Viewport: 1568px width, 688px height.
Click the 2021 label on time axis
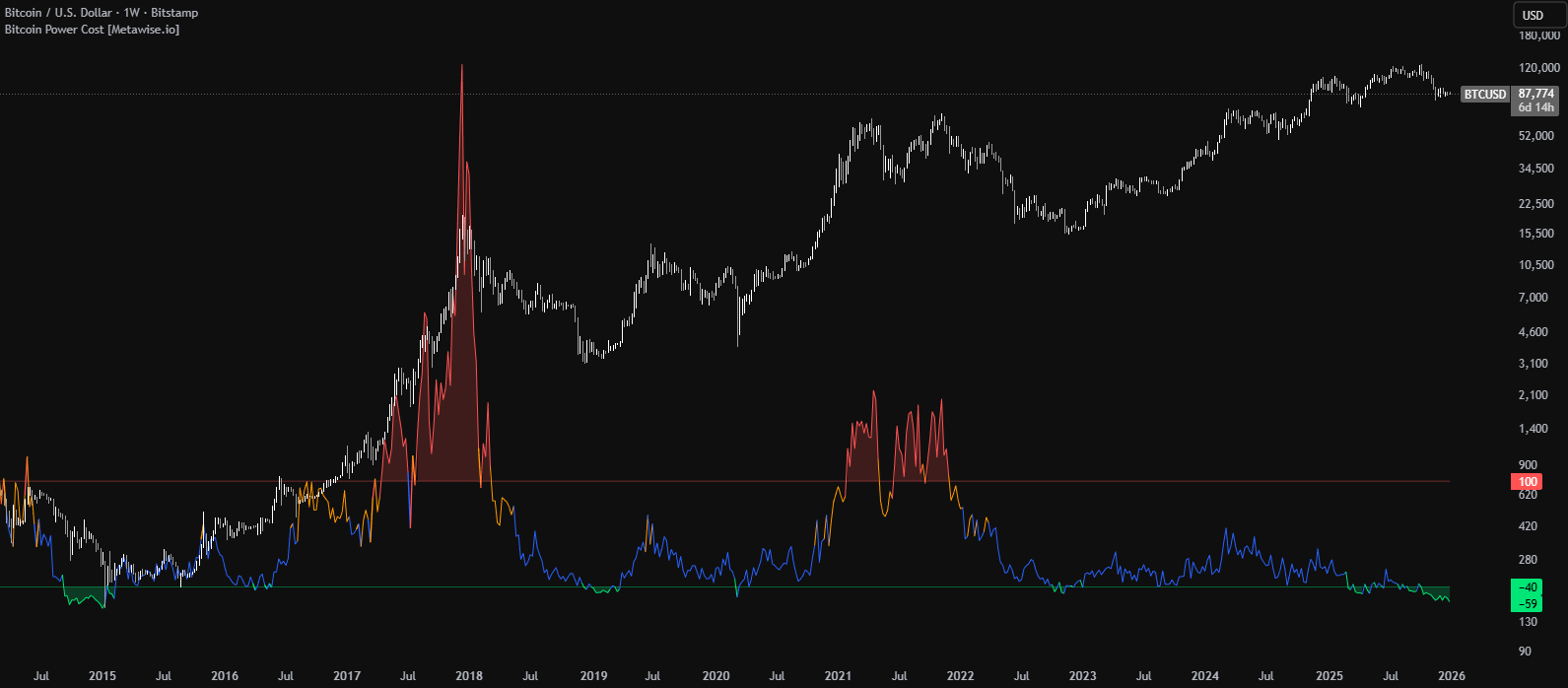point(838,676)
